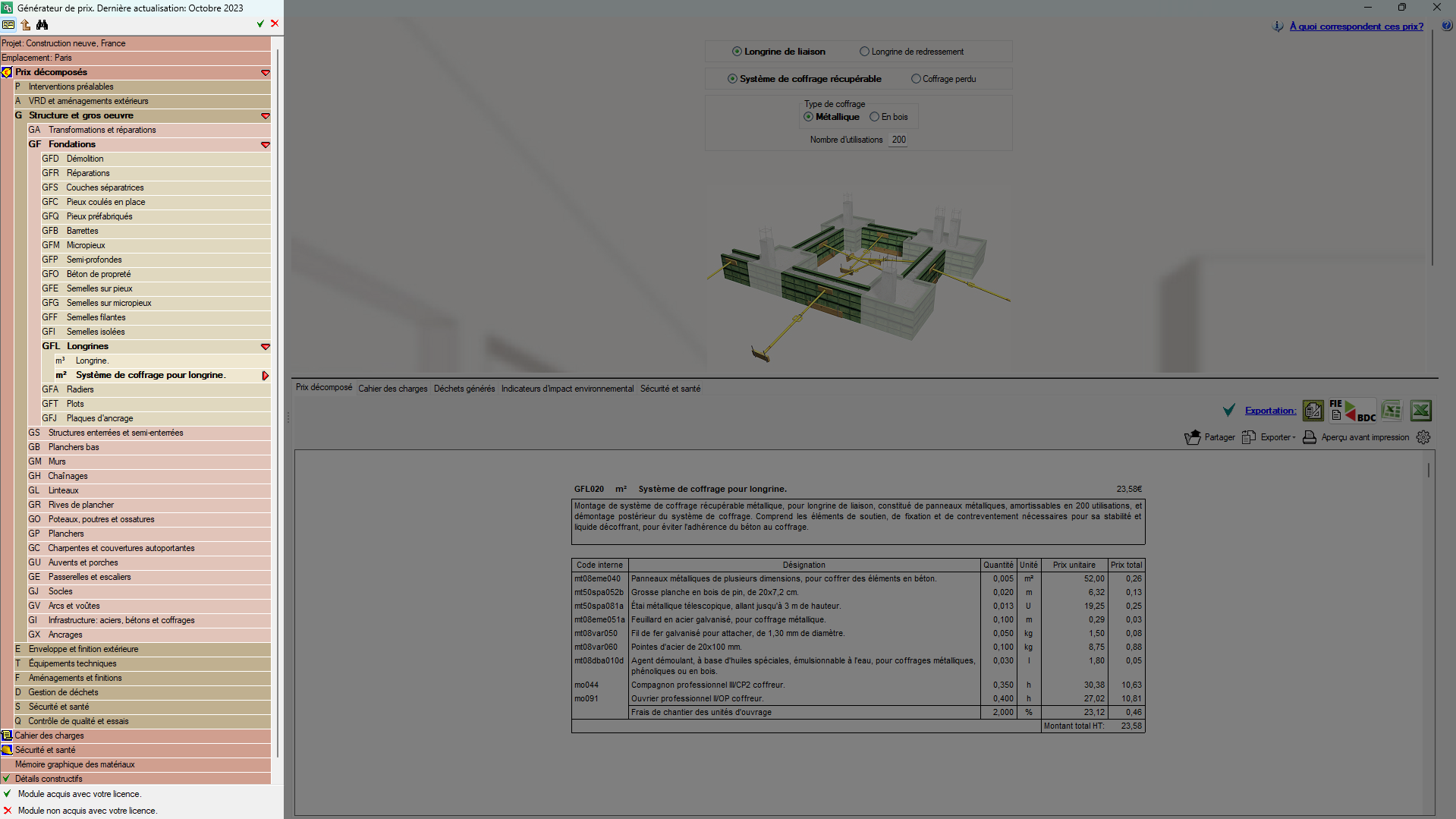Click the info icon beside the prices help link
1456x819 pixels.
[x=1278, y=27]
